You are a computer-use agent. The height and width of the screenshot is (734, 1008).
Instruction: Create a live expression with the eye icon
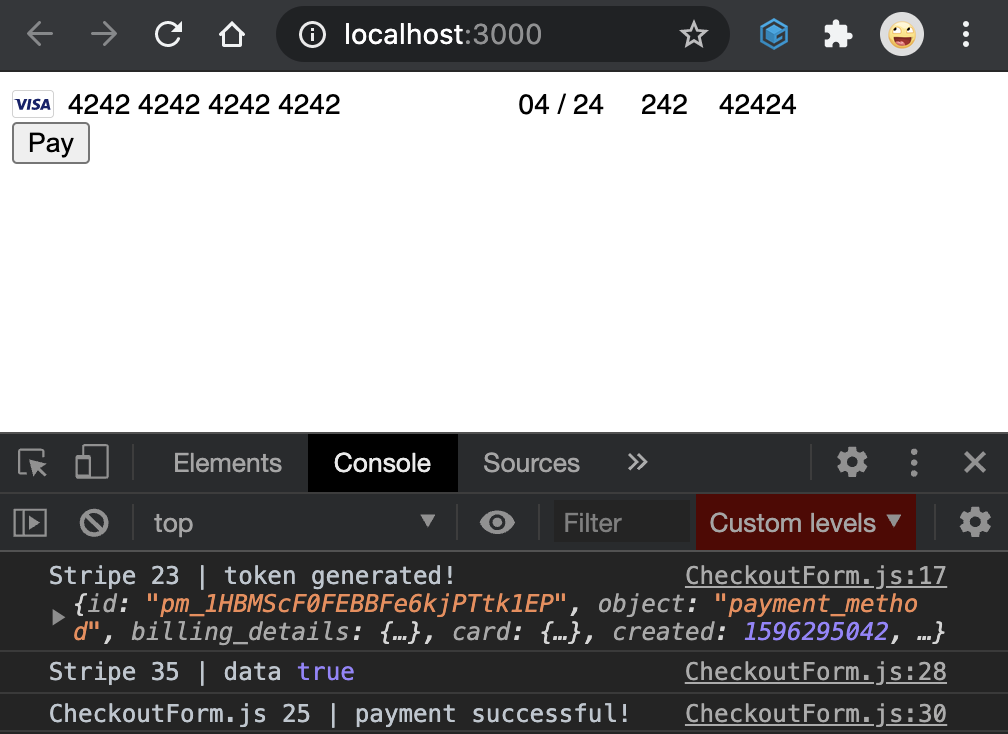pos(497,522)
